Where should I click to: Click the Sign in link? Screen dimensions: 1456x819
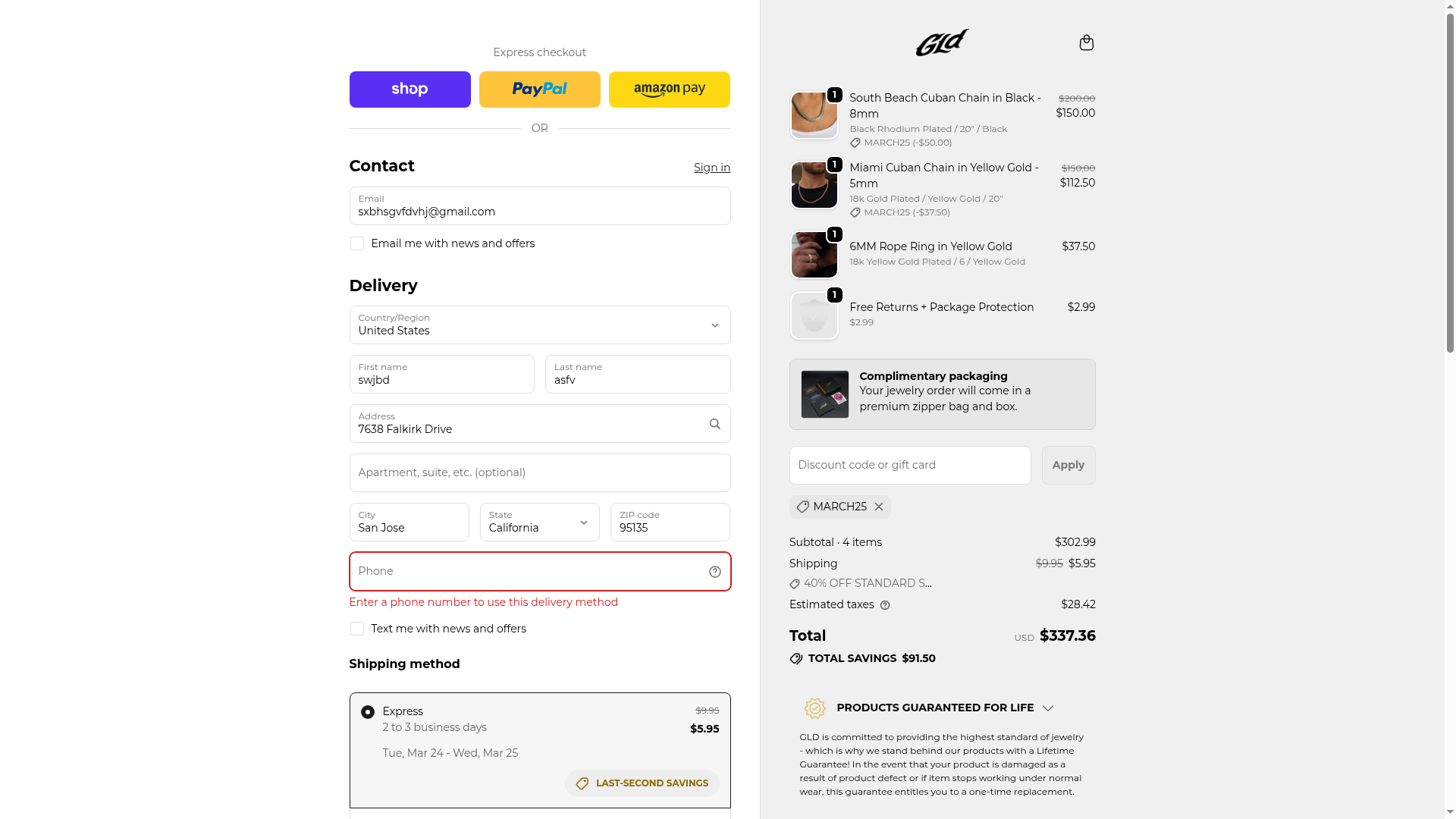pyautogui.click(x=711, y=168)
